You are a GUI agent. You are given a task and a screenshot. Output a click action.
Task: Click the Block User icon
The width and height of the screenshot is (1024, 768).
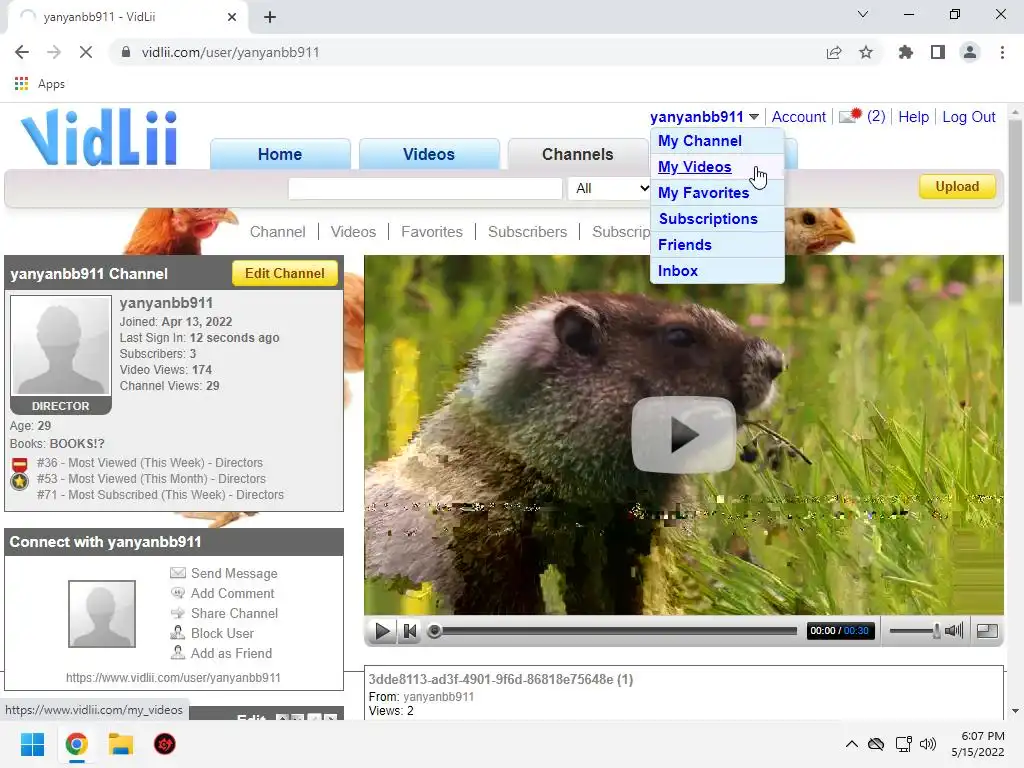[x=178, y=633]
